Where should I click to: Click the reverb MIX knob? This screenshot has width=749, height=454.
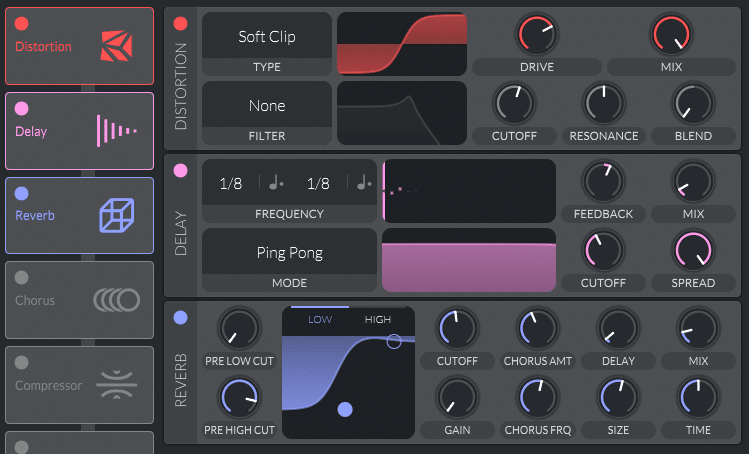point(698,329)
